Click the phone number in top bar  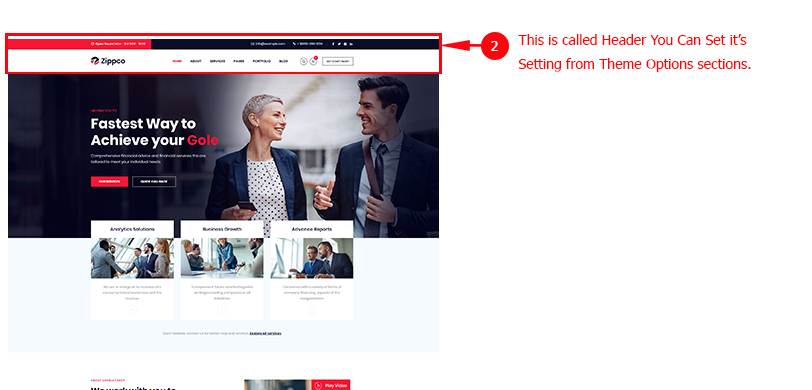click(308, 44)
